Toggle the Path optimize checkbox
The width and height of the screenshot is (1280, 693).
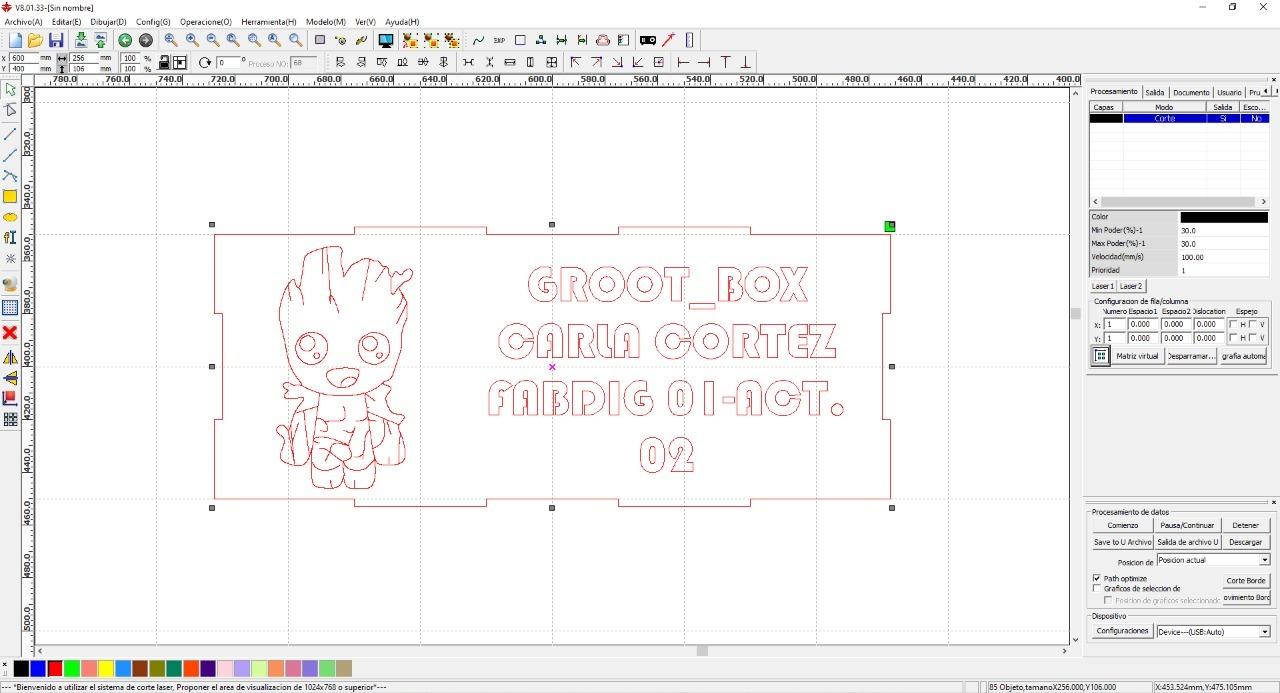pyautogui.click(x=1097, y=579)
